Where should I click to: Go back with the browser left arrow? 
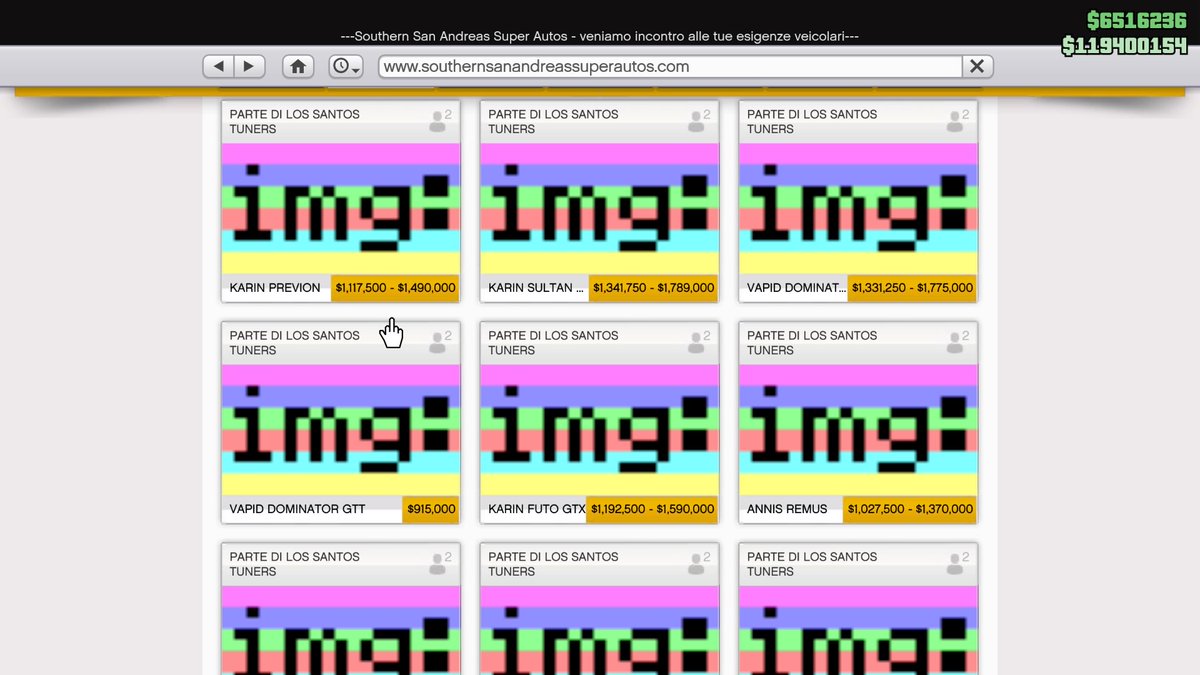point(219,66)
